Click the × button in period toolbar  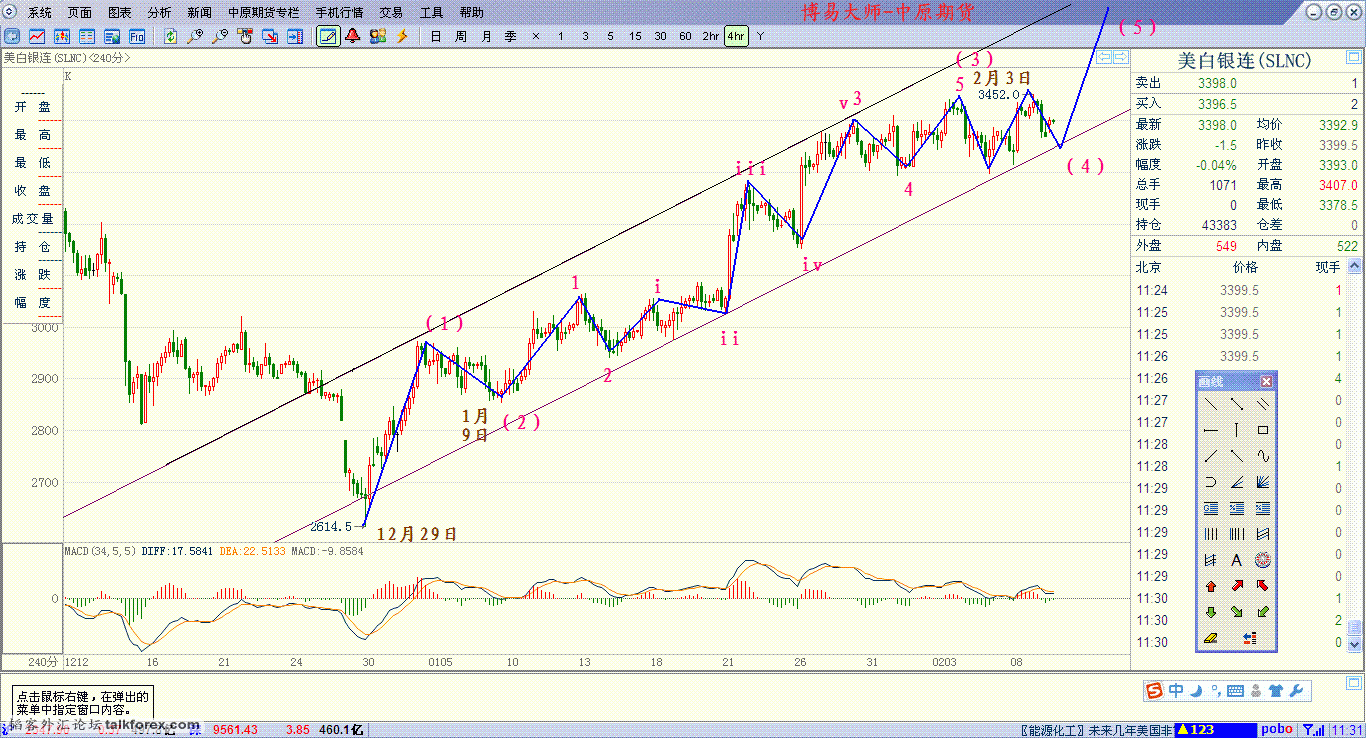tap(535, 36)
